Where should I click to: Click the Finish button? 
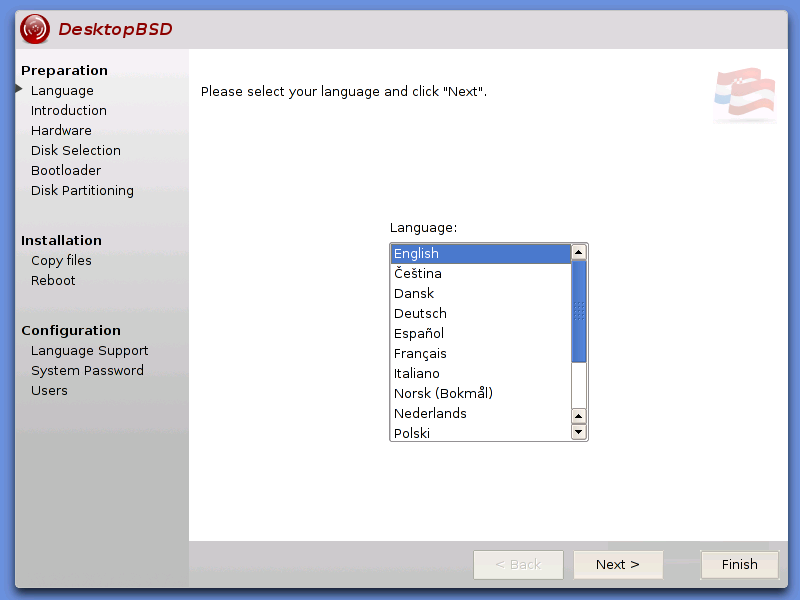[x=739, y=564]
